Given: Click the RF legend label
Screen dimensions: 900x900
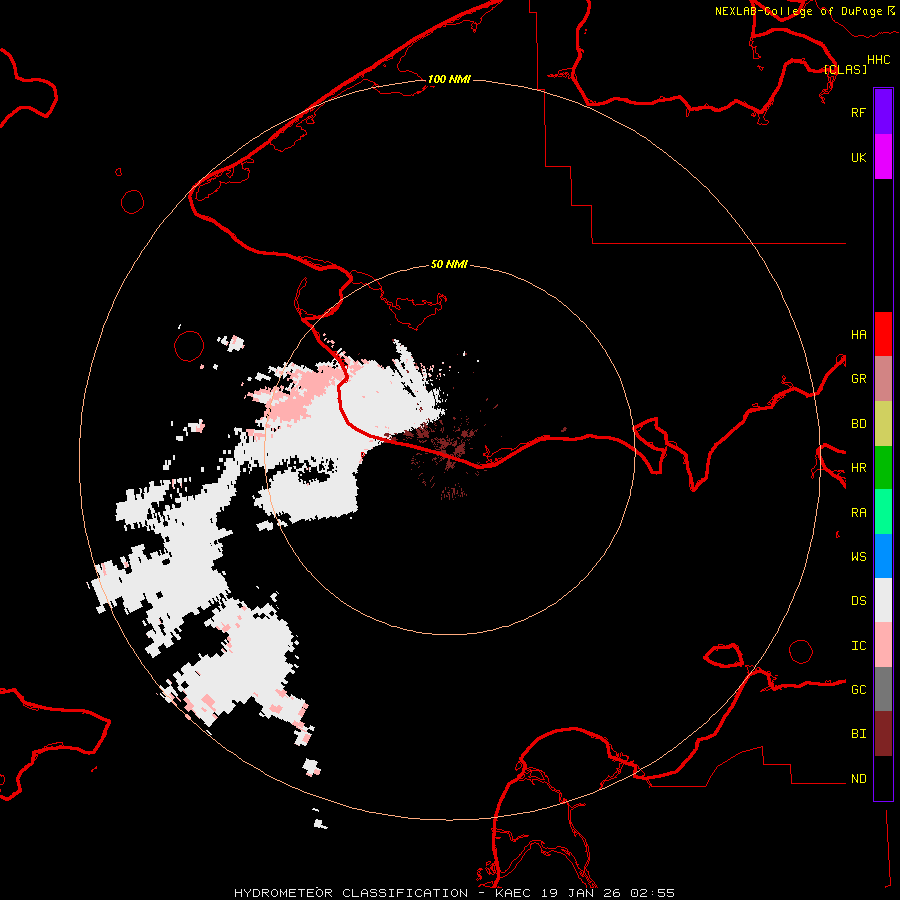Looking at the screenshot, I should tap(858, 112).
